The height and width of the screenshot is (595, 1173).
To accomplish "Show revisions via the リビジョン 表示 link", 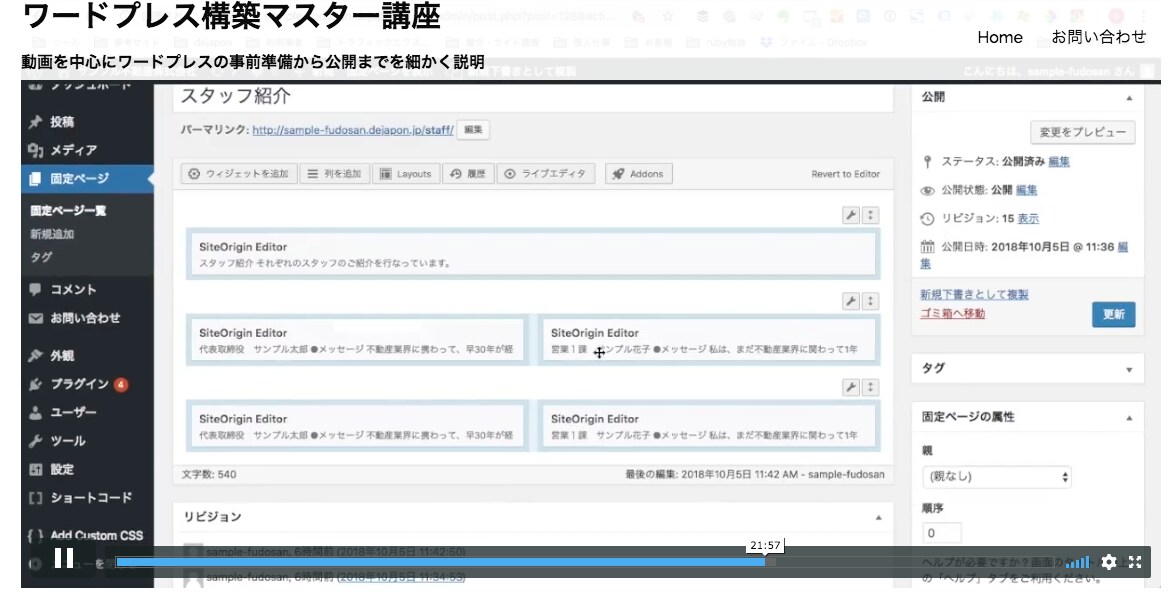I will click(x=1028, y=219).
